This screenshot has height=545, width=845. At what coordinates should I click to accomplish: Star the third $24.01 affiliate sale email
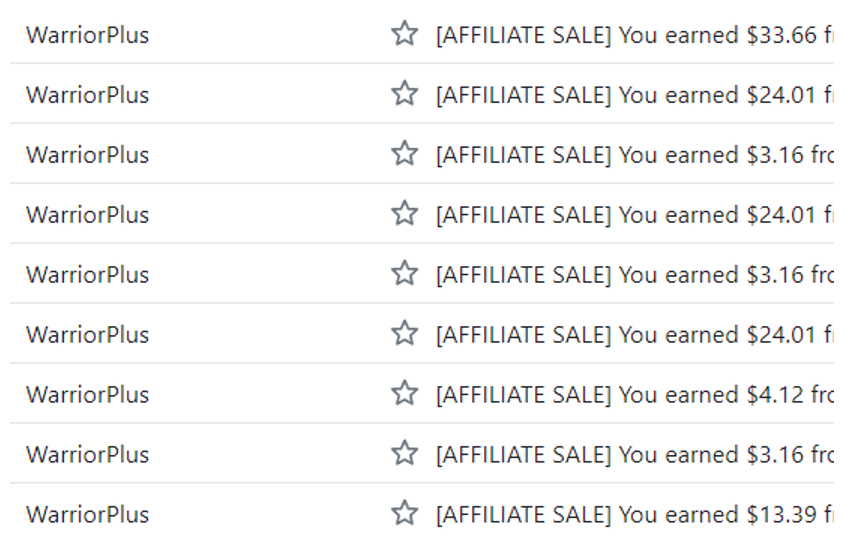(404, 334)
